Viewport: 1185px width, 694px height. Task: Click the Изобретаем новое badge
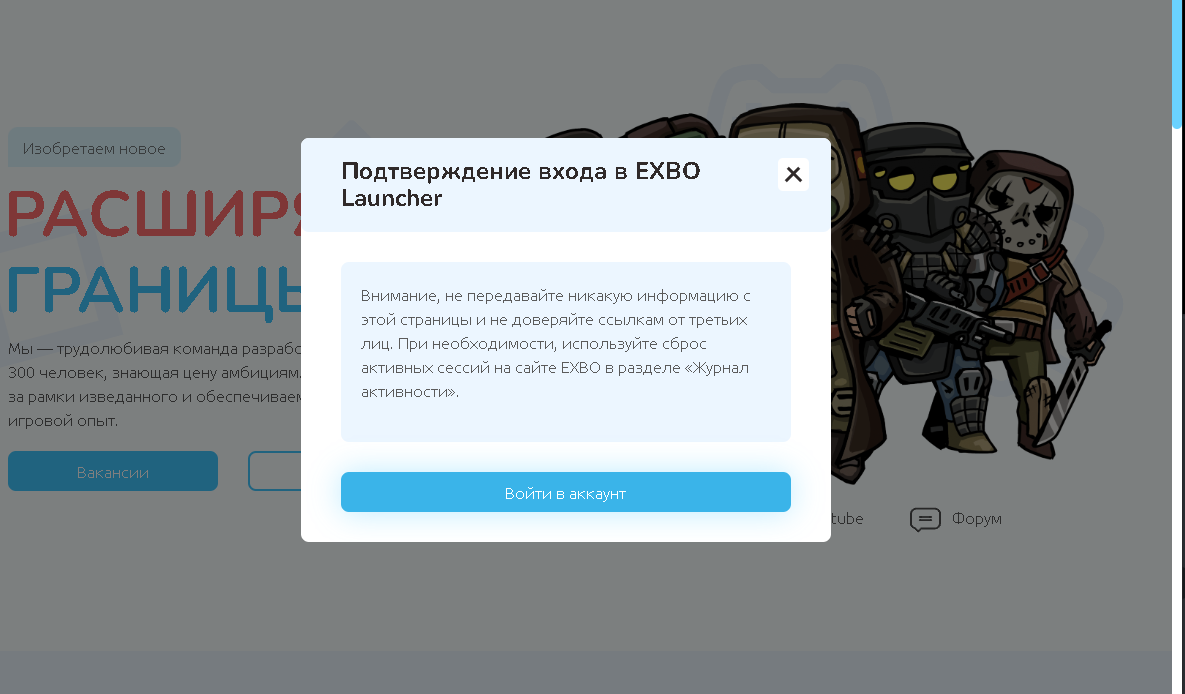coord(94,148)
